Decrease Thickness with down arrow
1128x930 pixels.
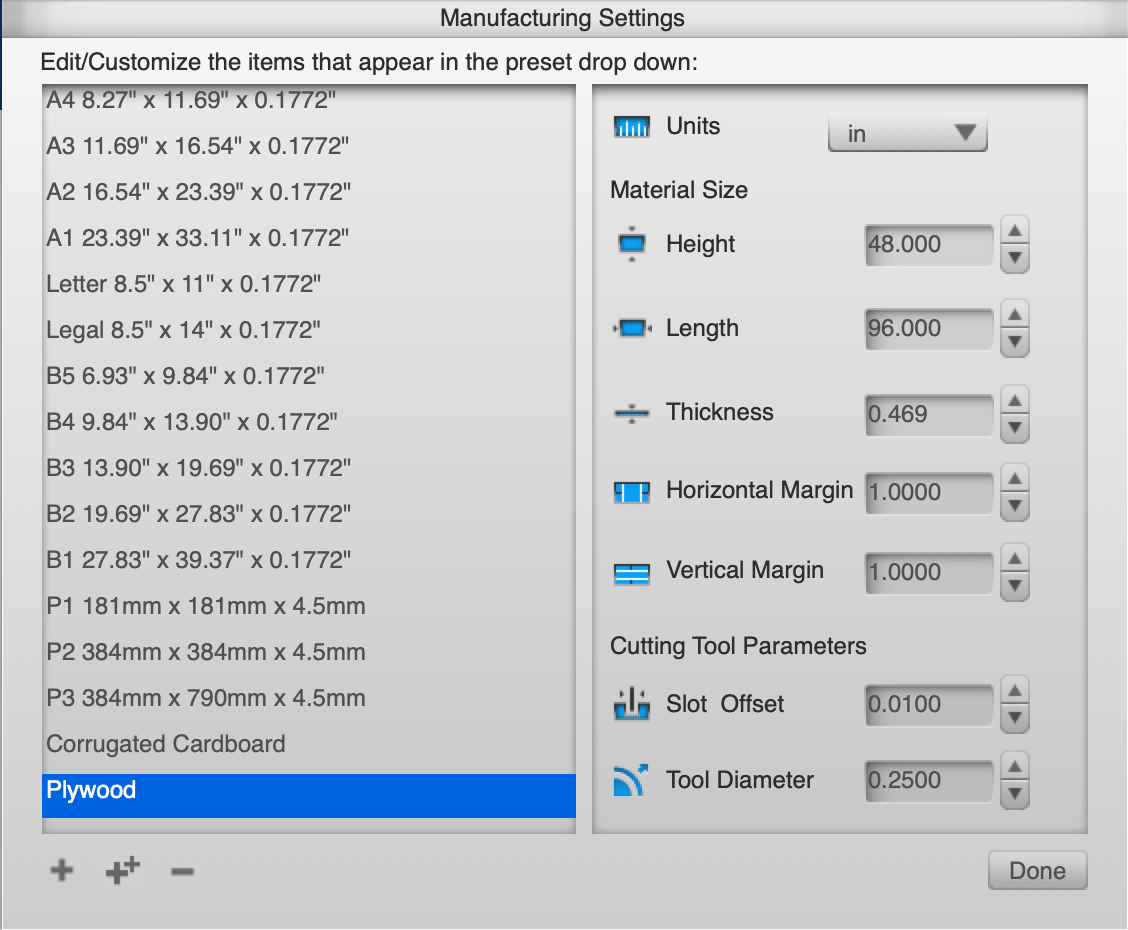[x=1014, y=428]
